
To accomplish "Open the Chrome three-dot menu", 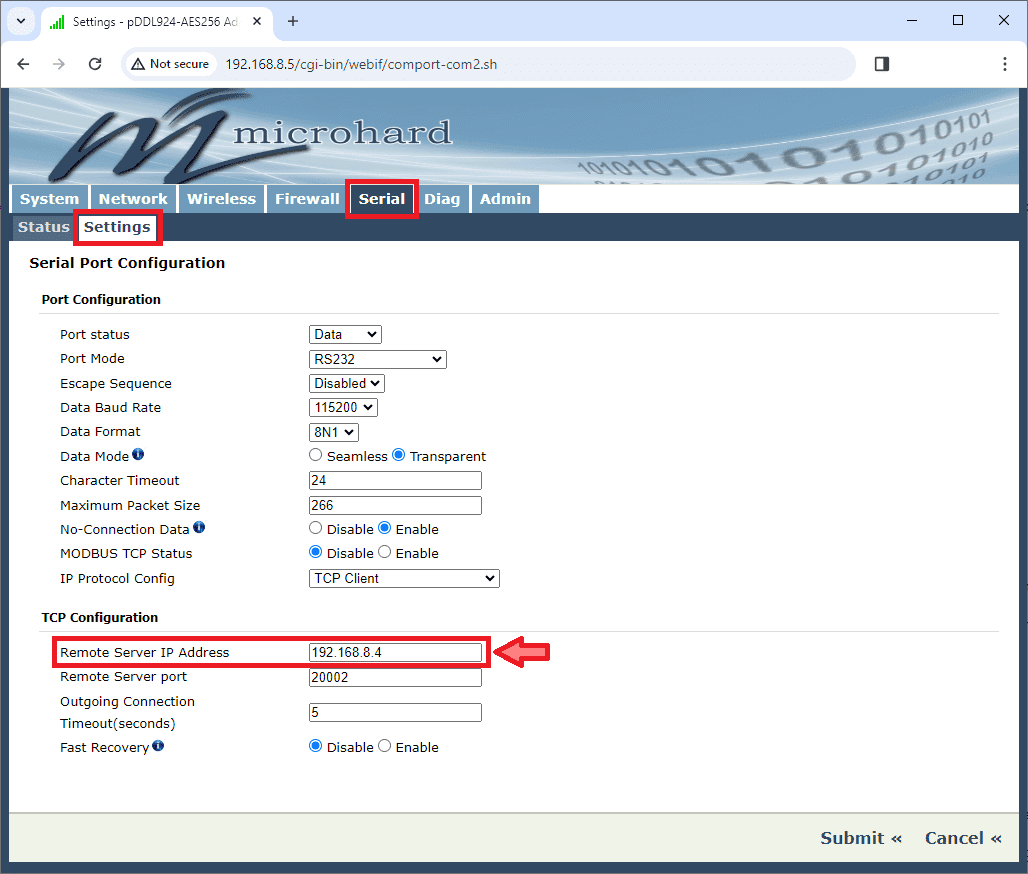I will pyautogui.click(x=1004, y=64).
